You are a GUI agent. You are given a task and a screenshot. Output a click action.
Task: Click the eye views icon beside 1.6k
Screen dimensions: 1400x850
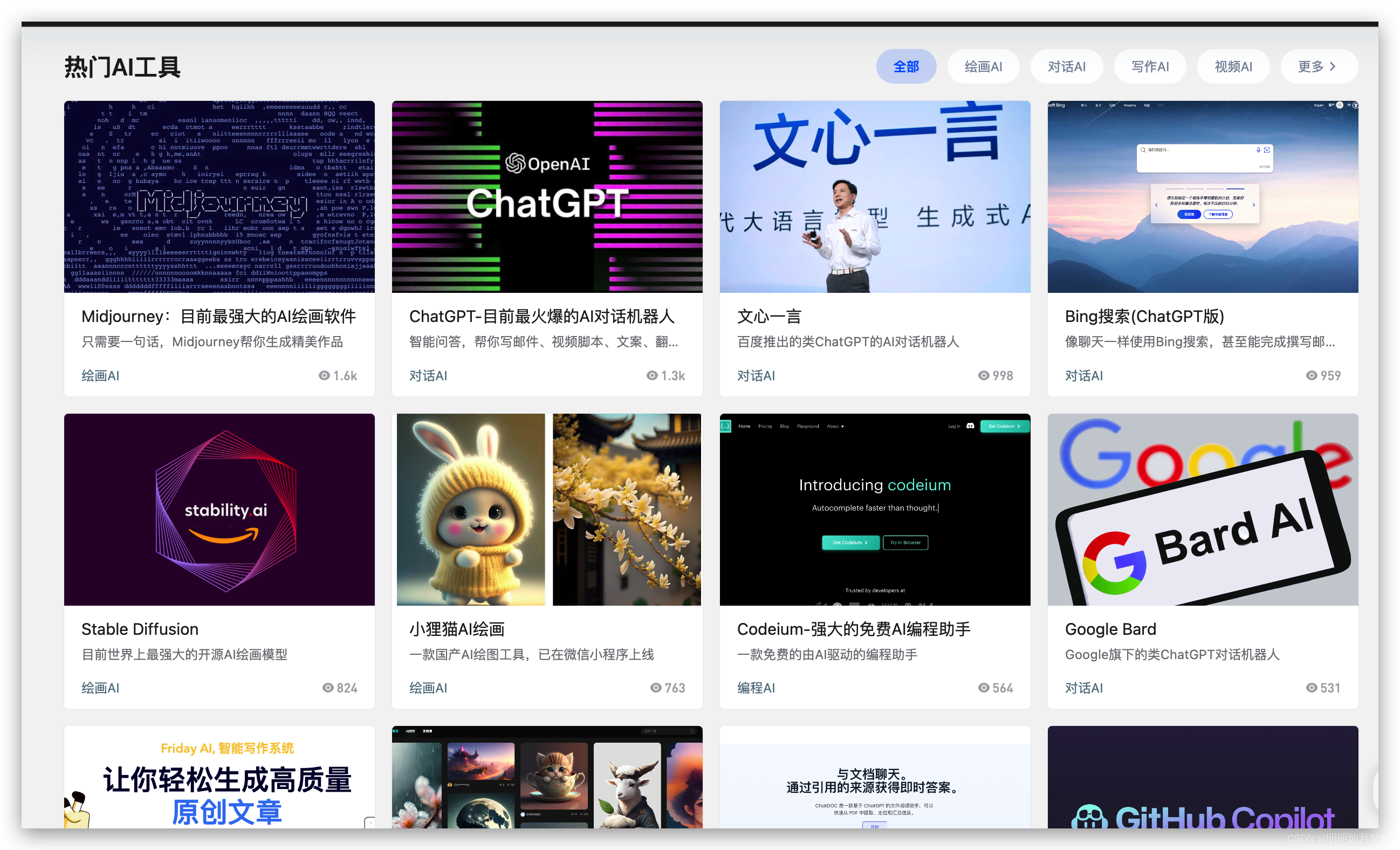click(x=325, y=375)
